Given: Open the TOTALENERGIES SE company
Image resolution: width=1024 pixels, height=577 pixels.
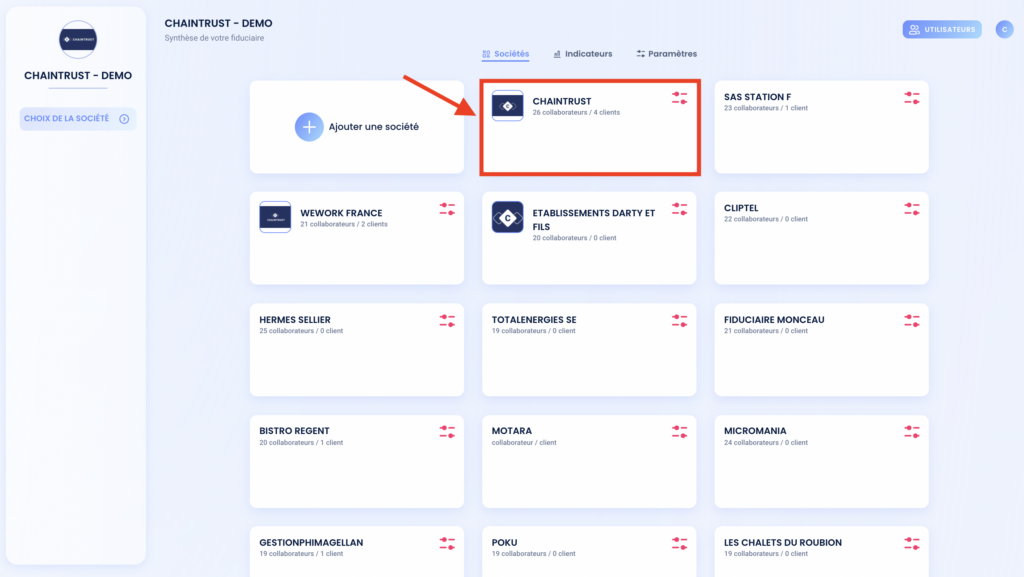Looking at the screenshot, I should coord(534,320).
